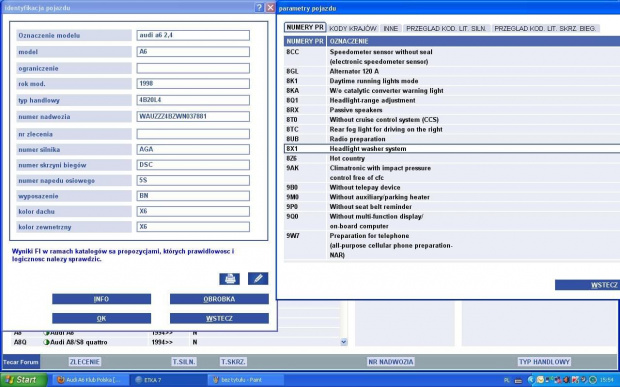
Task: Open the KODY KRAJÓW tab
Action: click(x=353, y=28)
